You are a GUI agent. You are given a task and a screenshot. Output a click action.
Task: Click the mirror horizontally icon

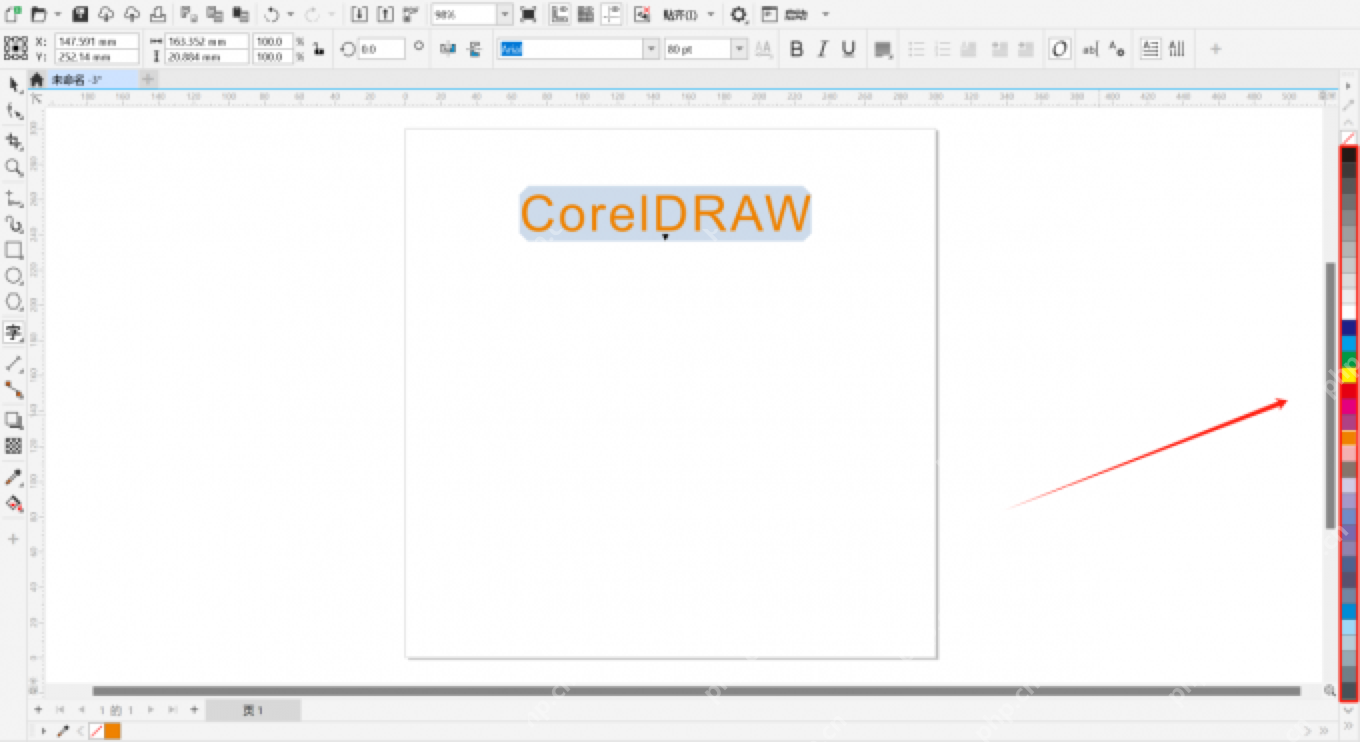coord(447,49)
